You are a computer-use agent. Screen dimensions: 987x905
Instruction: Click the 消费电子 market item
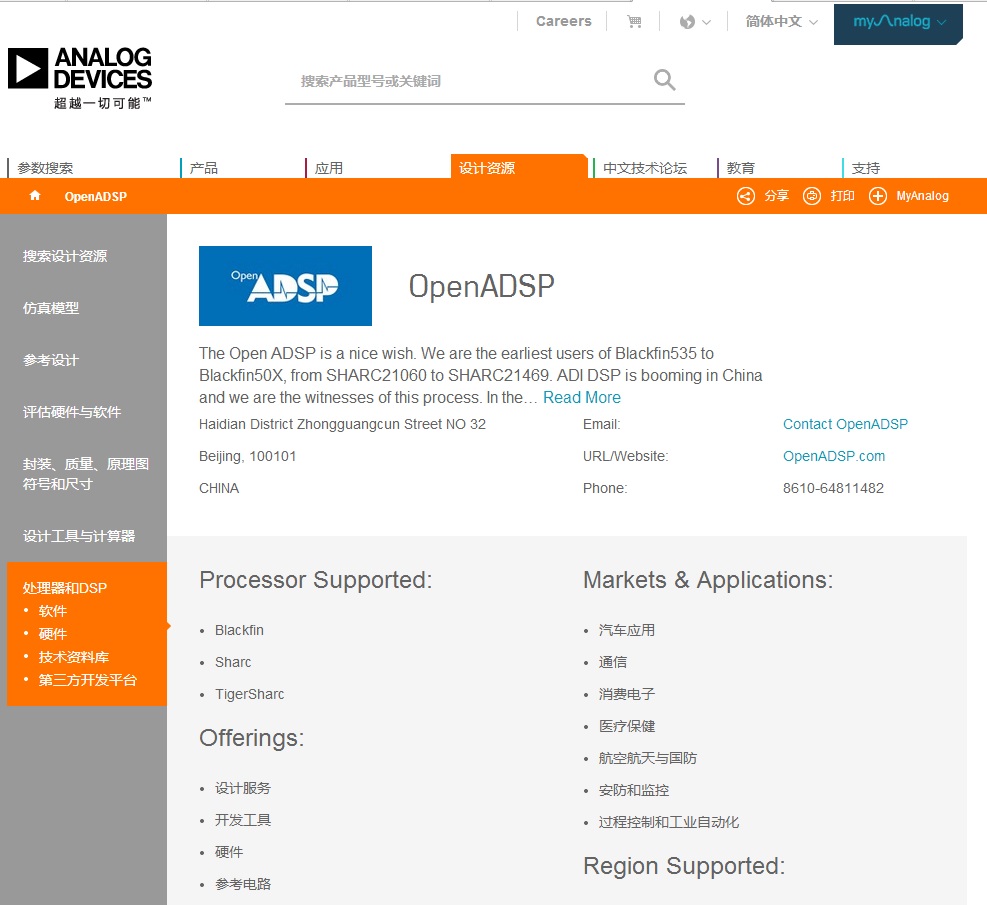coord(627,694)
